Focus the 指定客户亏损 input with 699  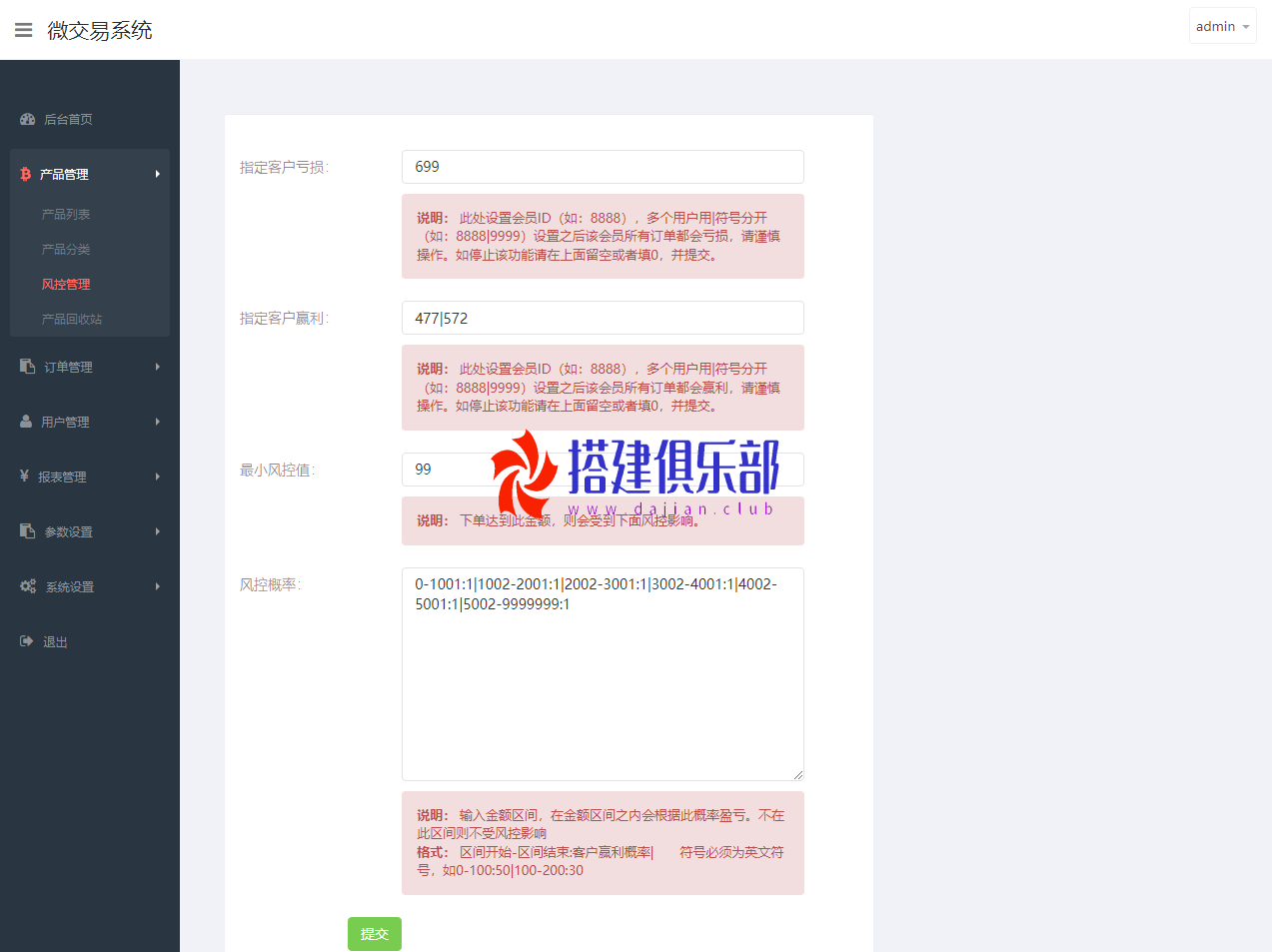[x=603, y=167]
